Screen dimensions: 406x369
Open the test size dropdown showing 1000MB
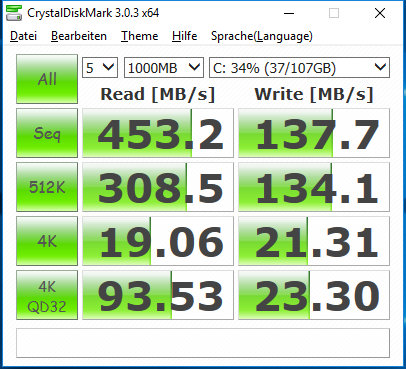click(x=164, y=68)
